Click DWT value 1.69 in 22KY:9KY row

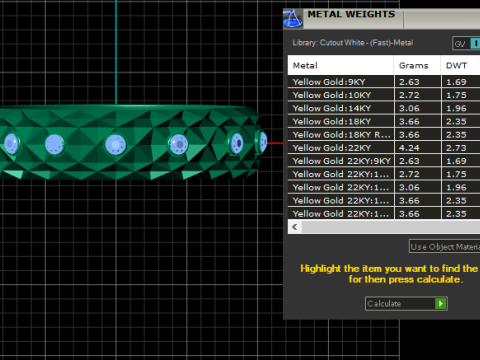coord(456,161)
